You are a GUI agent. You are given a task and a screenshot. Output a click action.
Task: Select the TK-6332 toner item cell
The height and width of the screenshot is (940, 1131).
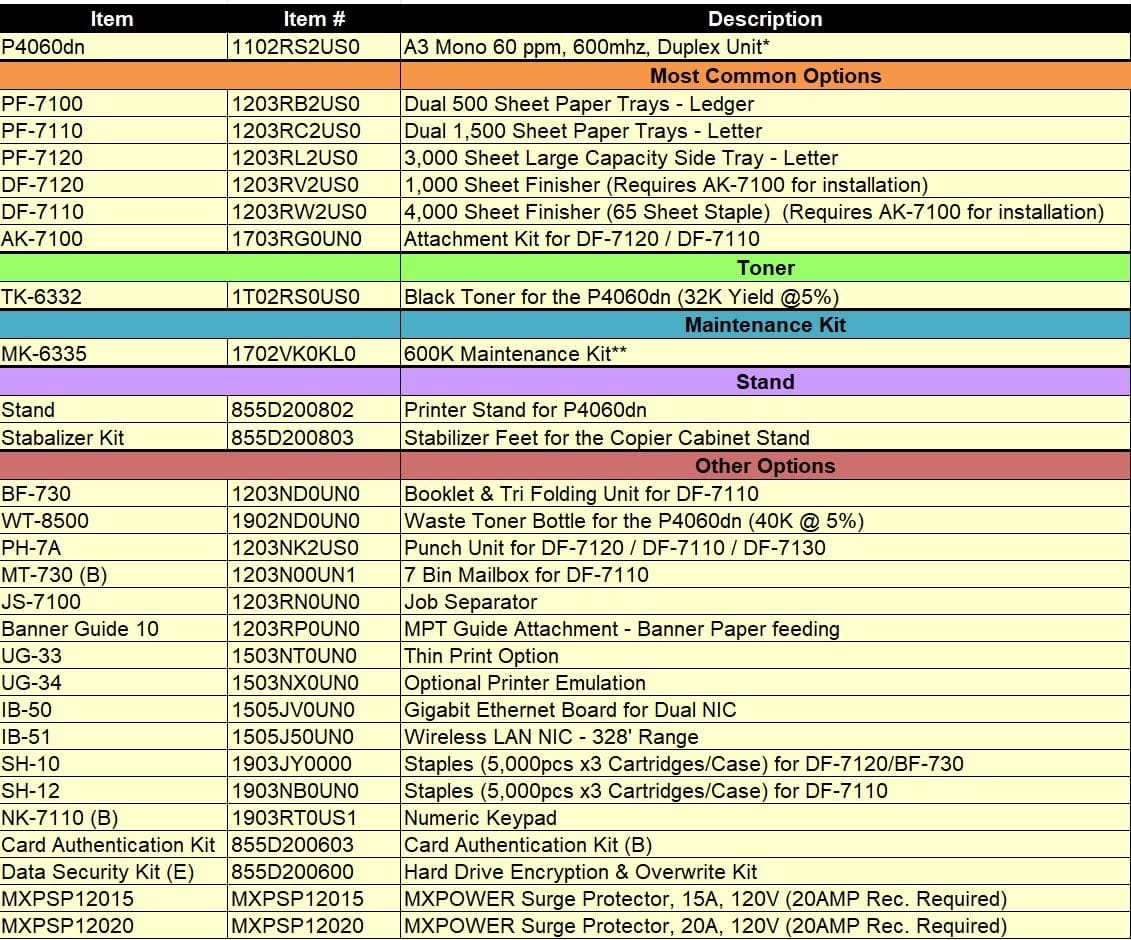(42, 296)
